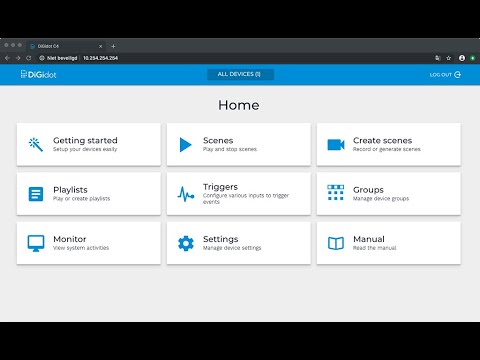Open a new browser tab

click(113, 46)
